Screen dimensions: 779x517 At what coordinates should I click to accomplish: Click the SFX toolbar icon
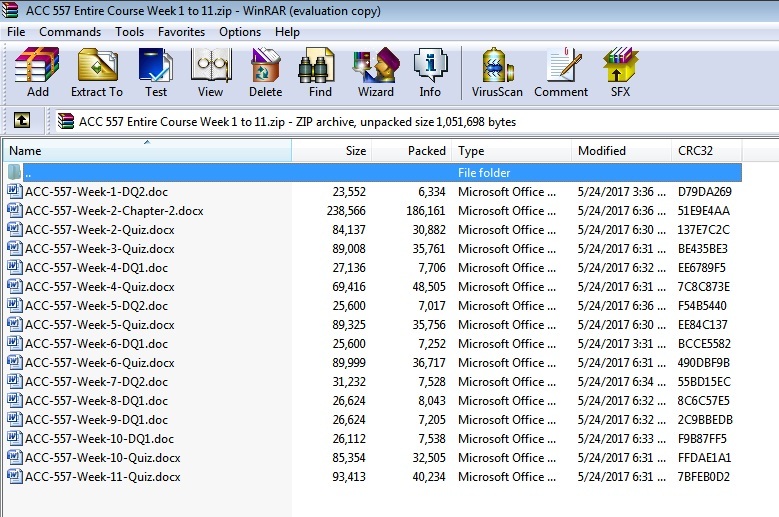620,66
